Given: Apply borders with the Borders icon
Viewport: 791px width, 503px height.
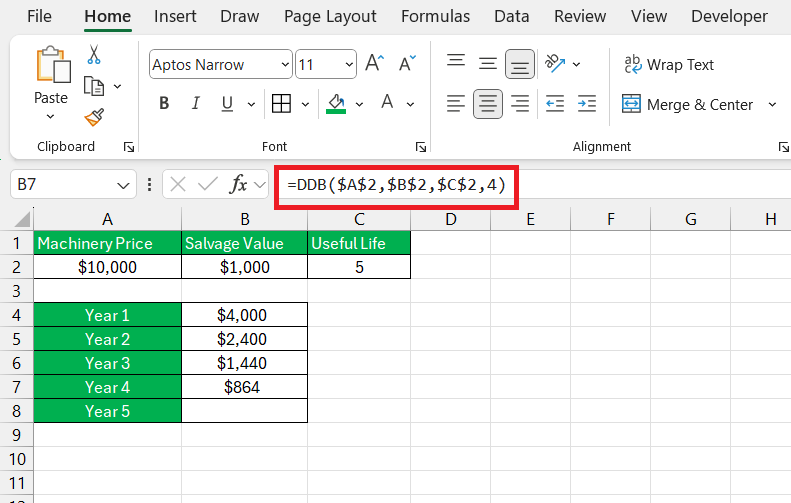Looking at the screenshot, I should 281,103.
